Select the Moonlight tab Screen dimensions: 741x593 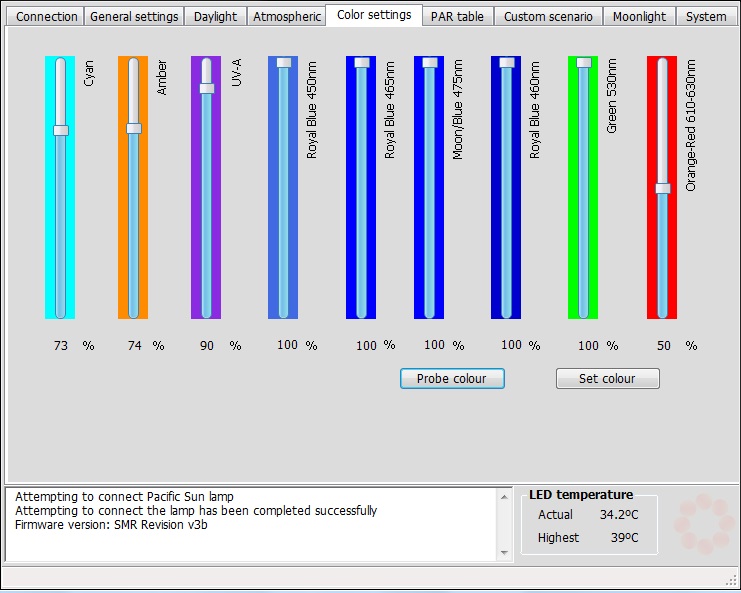[x=638, y=17]
